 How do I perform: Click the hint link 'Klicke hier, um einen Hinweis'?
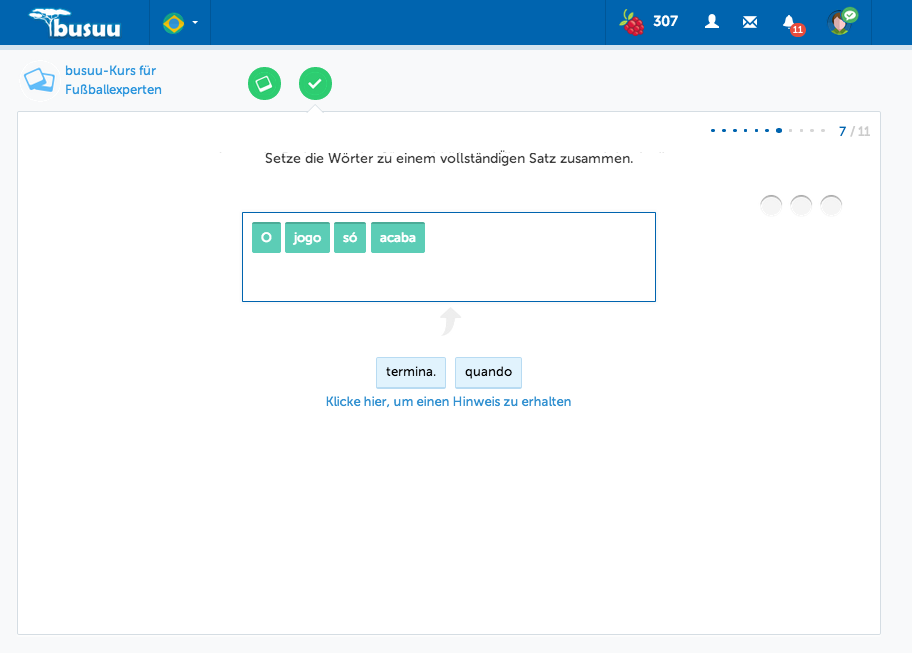tap(448, 402)
